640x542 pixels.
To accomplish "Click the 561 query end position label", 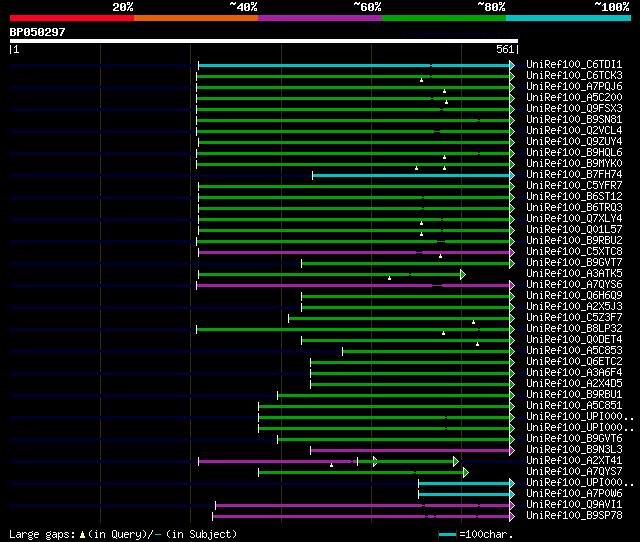I will (505, 49).
